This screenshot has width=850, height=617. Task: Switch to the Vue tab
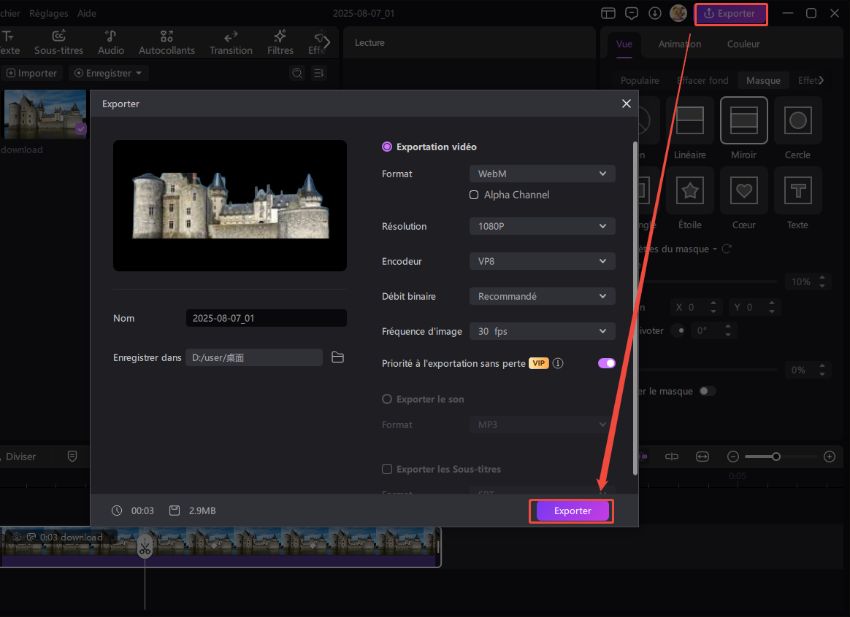click(x=624, y=44)
